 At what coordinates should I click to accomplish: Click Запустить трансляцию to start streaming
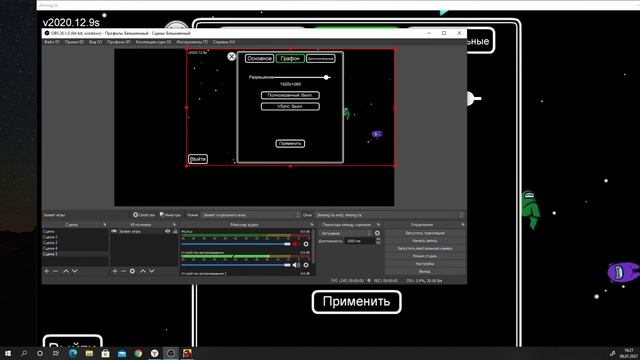425,233
